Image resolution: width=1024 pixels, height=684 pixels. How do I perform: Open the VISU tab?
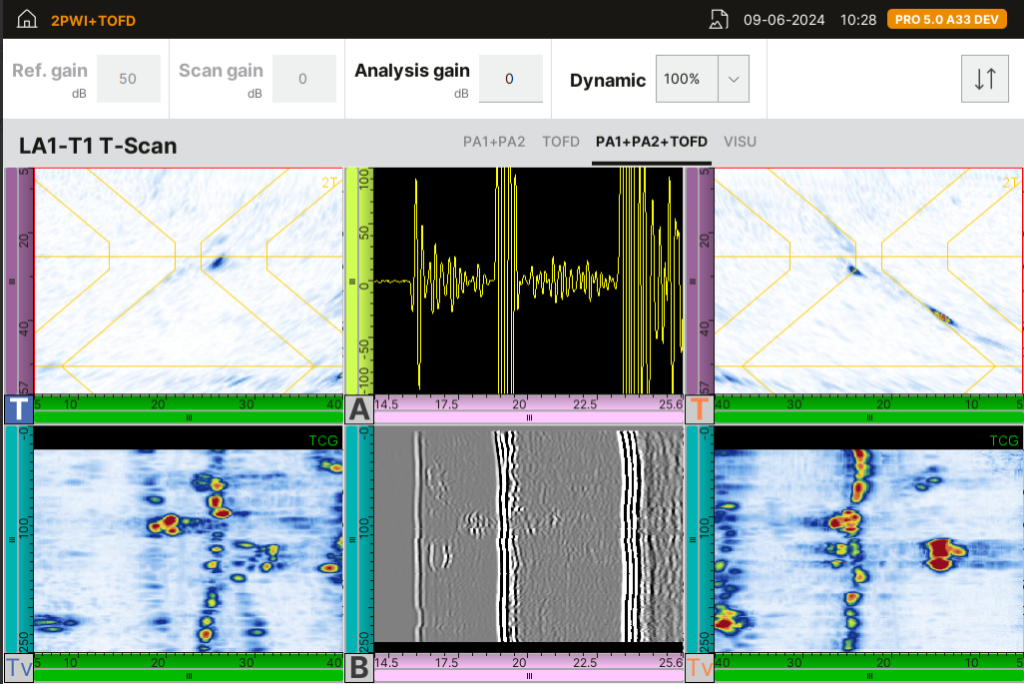coord(740,142)
